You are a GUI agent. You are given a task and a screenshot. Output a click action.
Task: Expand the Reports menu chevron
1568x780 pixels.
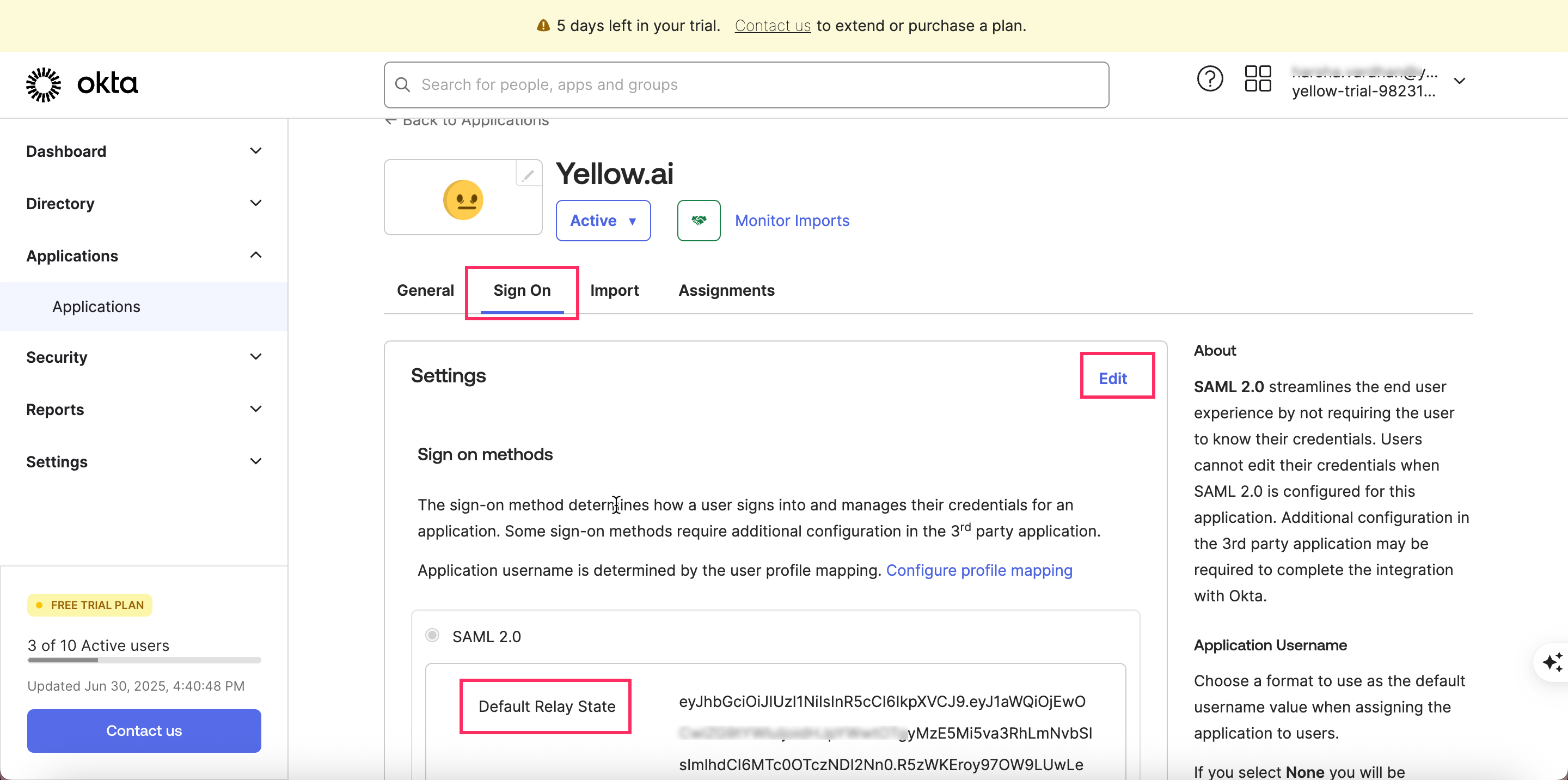(256, 409)
